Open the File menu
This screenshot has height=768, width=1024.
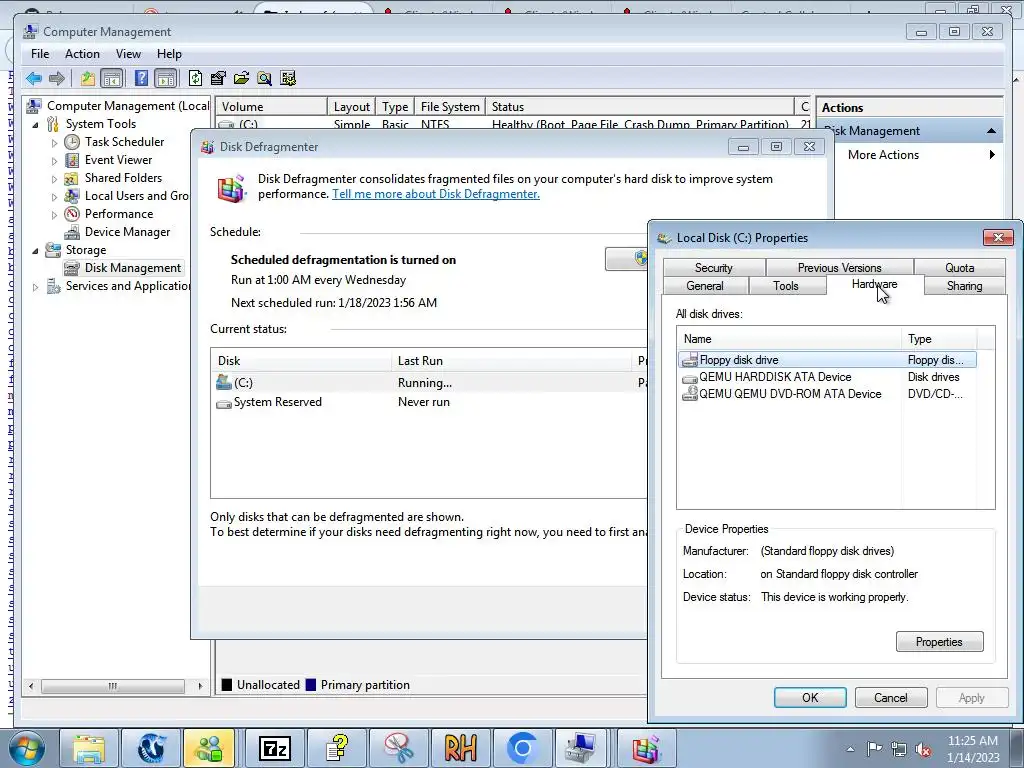coord(40,54)
